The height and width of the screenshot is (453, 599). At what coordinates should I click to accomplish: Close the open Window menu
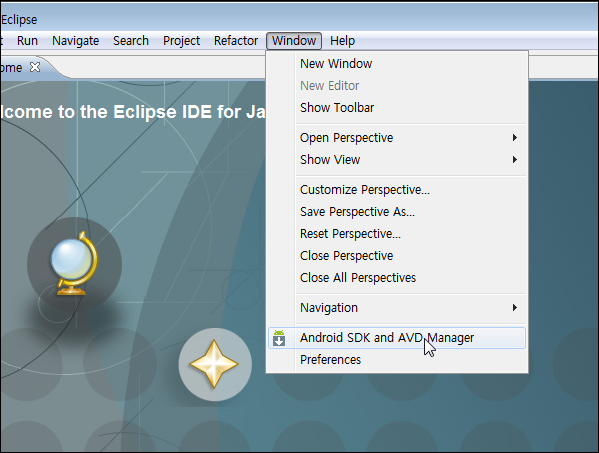coord(294,40)
